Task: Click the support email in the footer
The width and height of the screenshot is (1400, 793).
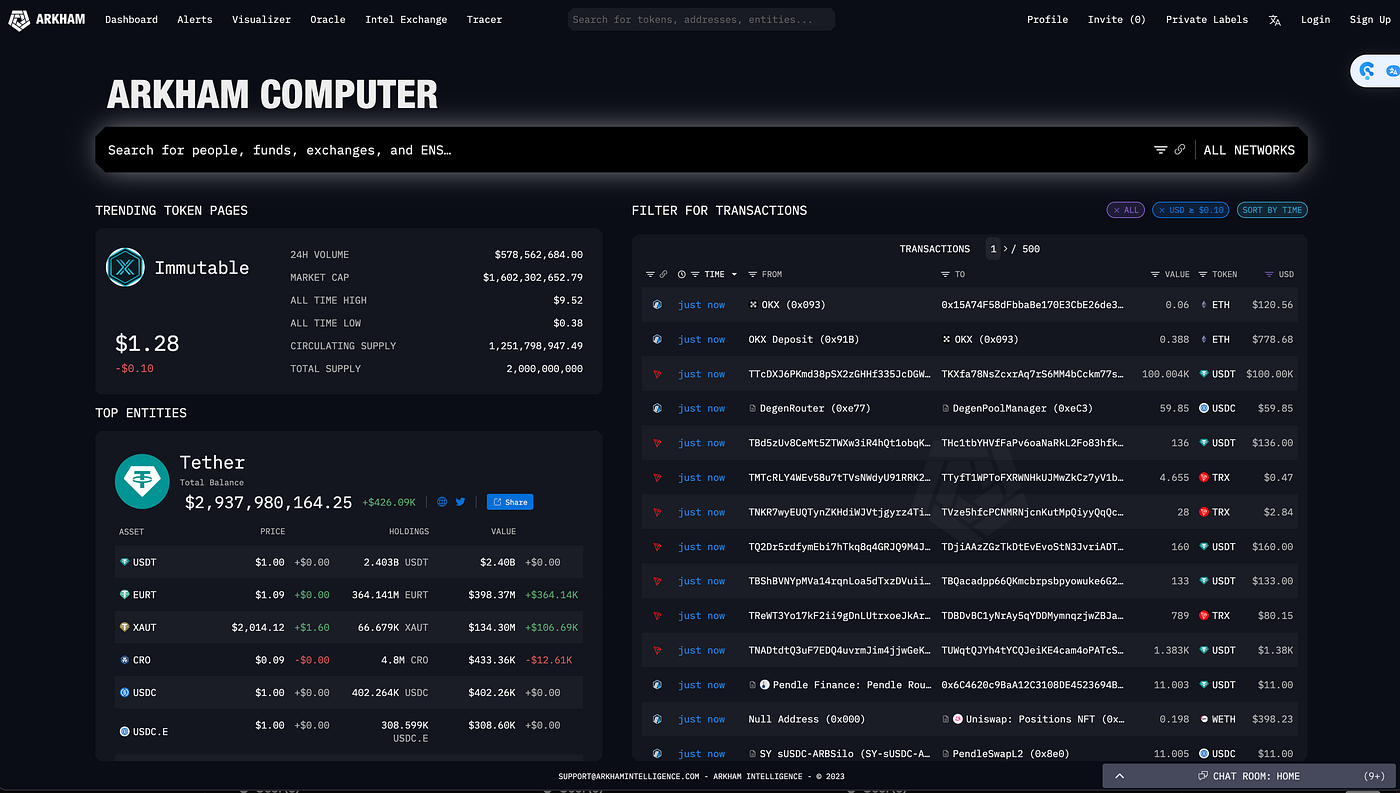Action: 629,776
